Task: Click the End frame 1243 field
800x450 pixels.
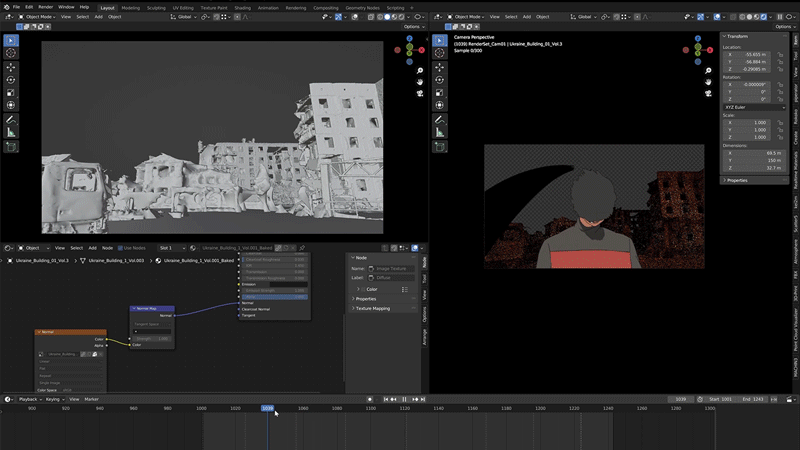Action: [x=753, y=399]
